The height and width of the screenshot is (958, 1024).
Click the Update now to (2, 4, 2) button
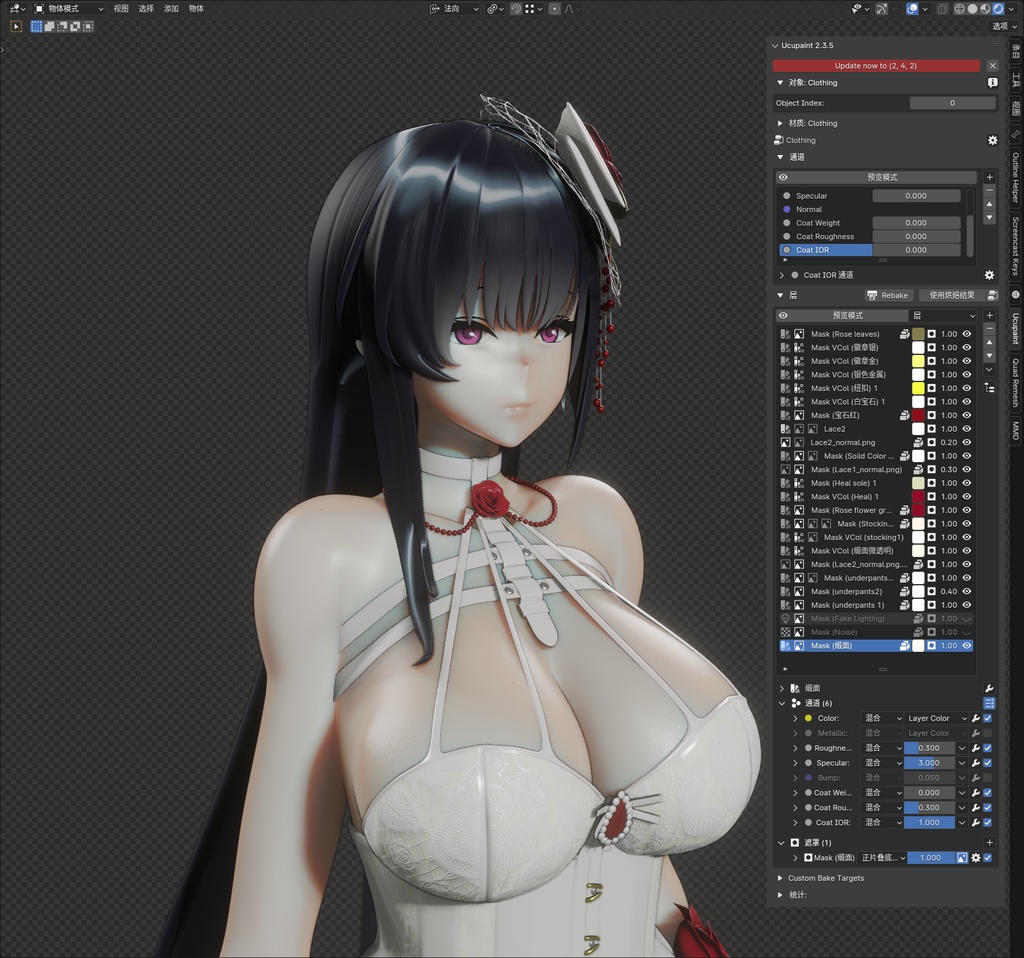pos(877,65)
